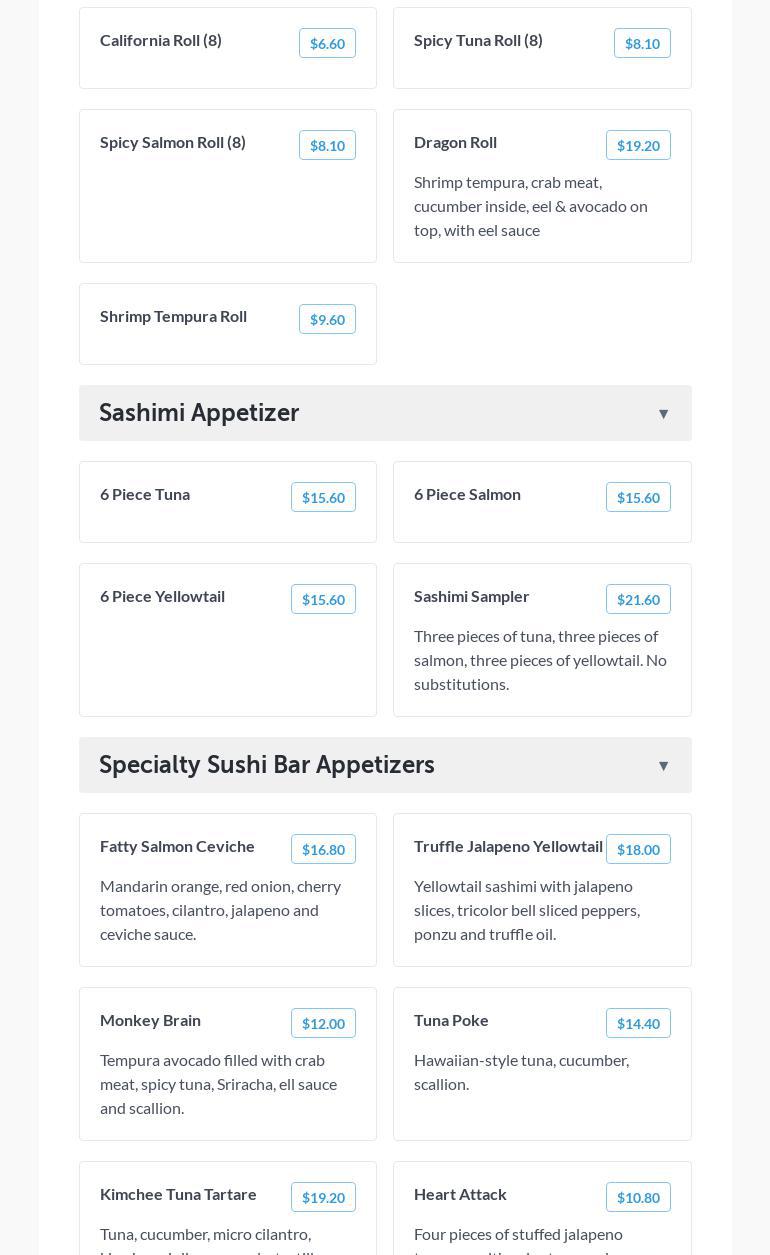This screenshot has width=770, height=1255.
Task: Click the $14.40 Tuna Poke price button
Action: (x=638, y=1024)
